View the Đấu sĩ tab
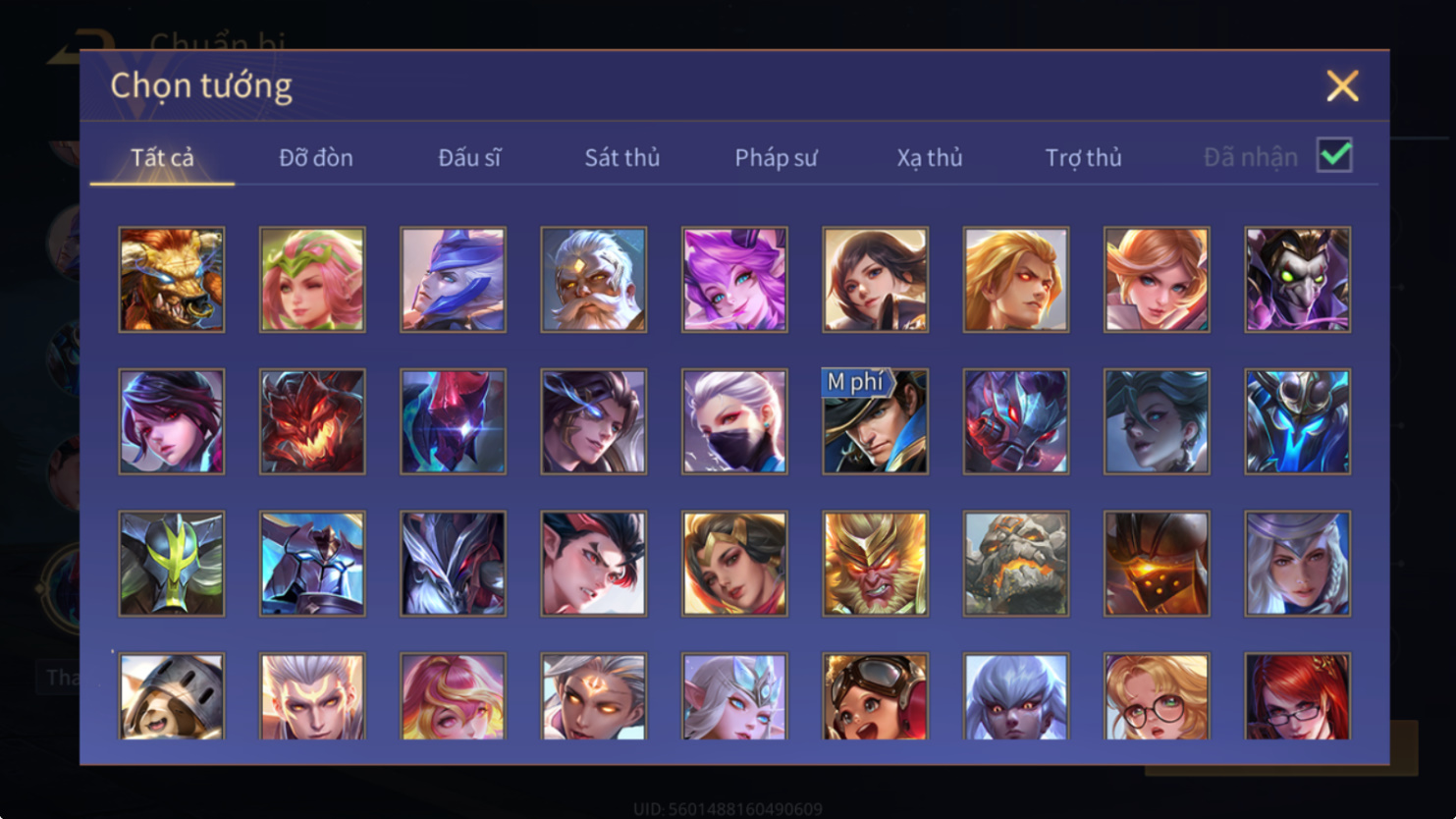The height and width of the screenshot is (819, 1456). click(469, 157)
